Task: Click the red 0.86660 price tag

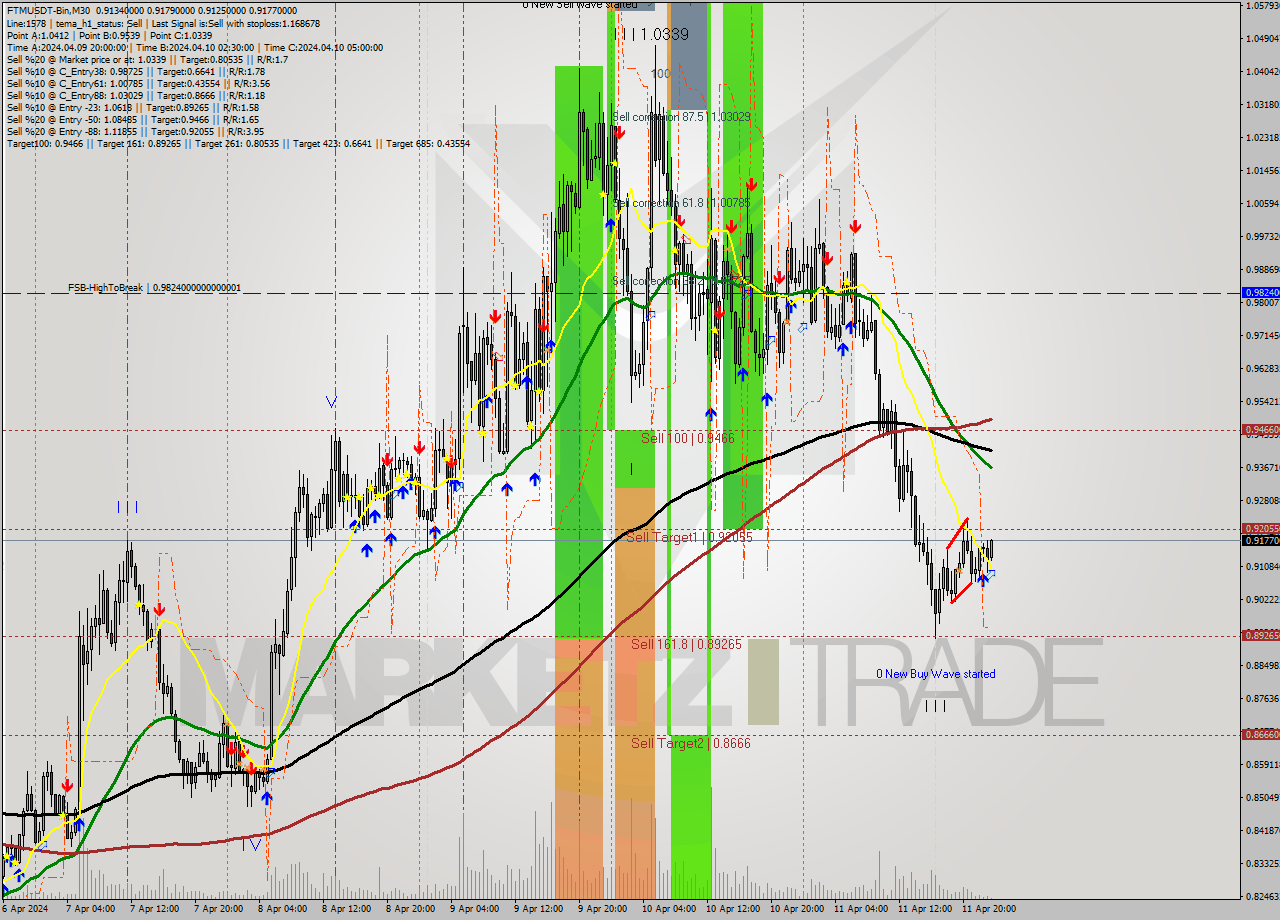Action: 1261,734
